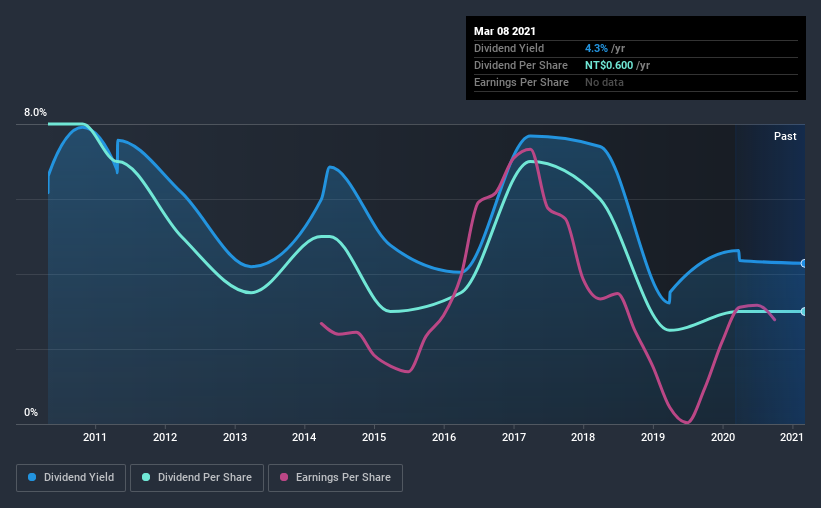Toggle the Earnings Per Share legend button
This screenshot has width=821, height=508.
[x=335, y=478]
